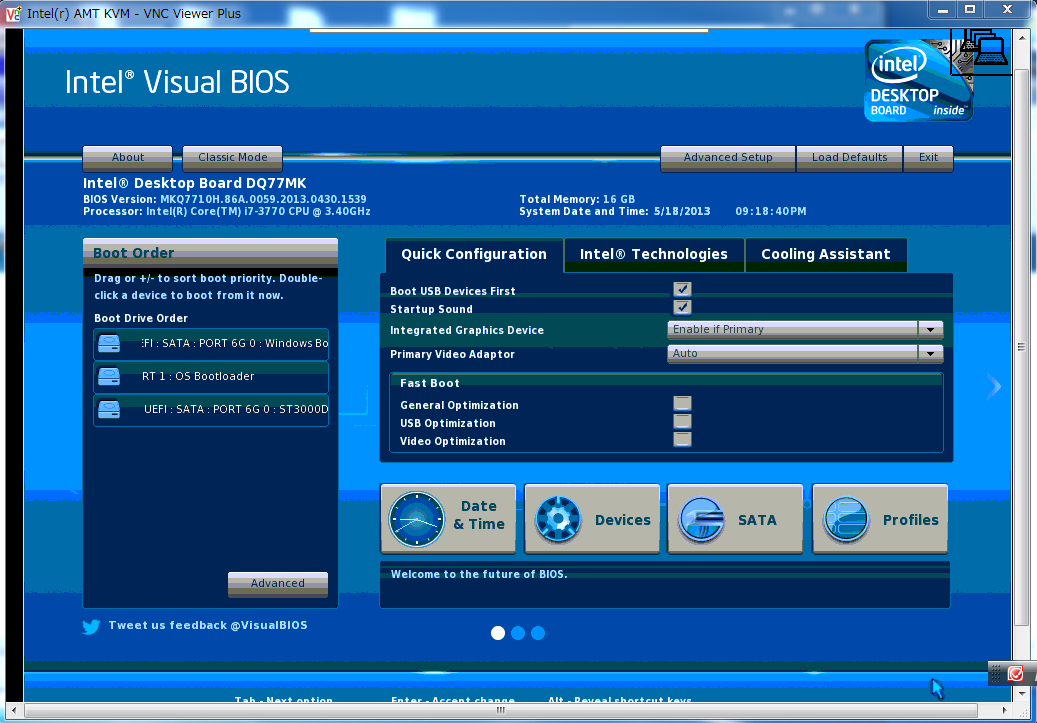The width and height of the screenshot is (1037, 723).
Task: Switch to Classic Mode
Action: (x=233, y=157)
